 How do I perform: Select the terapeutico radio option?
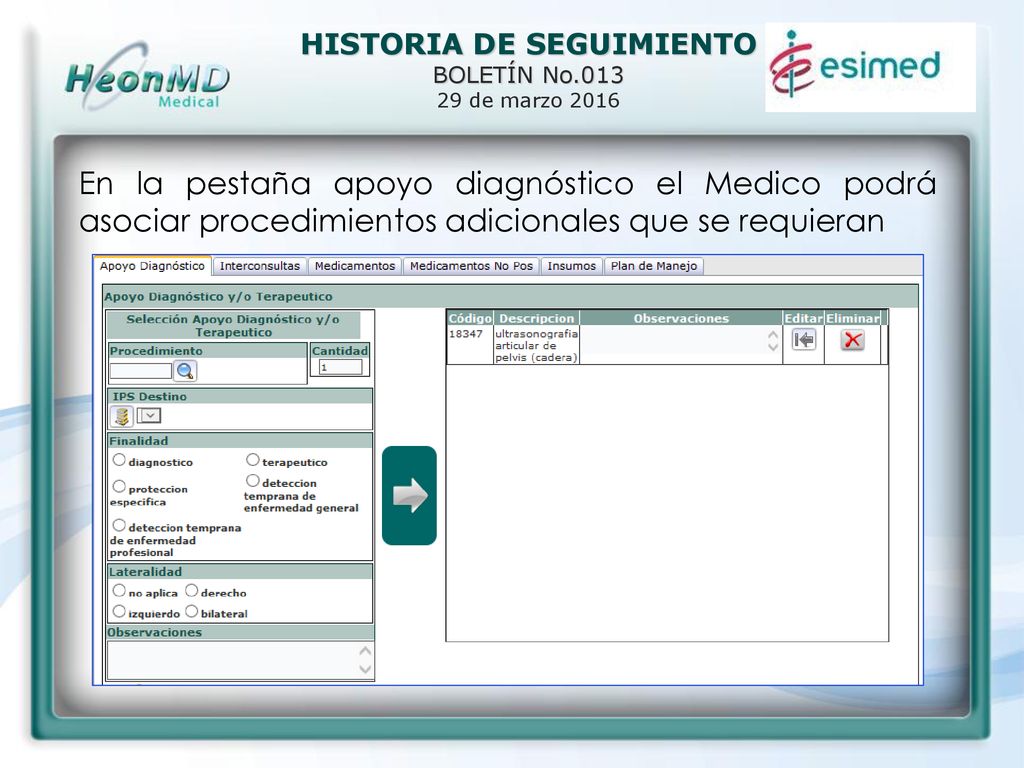(x=253, y=460)
